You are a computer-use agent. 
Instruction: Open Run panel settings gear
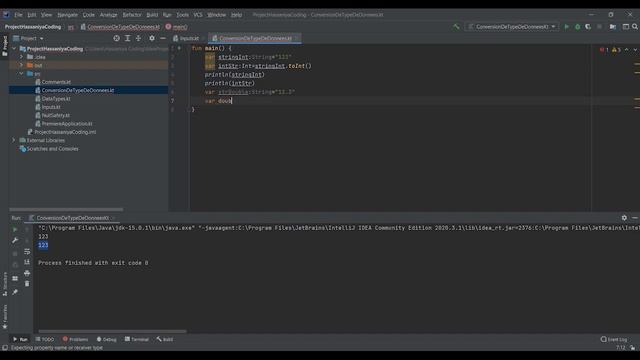coord(624,218)
